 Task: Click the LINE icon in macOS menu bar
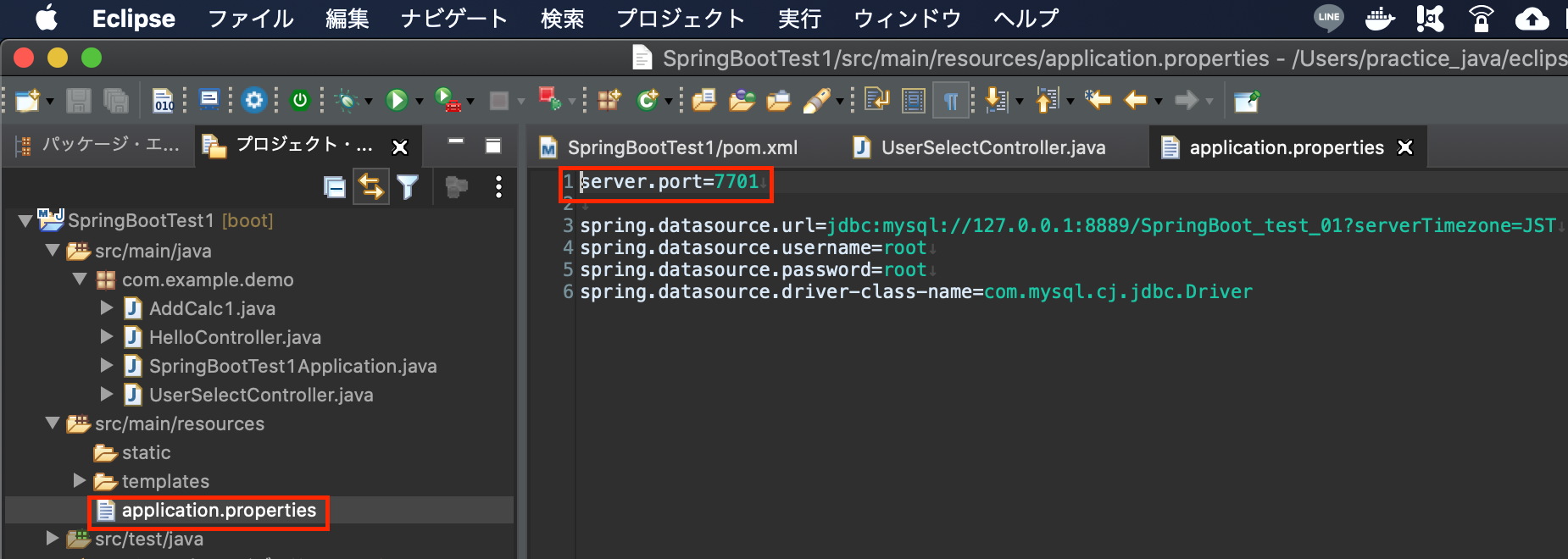[x=1328, y=18]
